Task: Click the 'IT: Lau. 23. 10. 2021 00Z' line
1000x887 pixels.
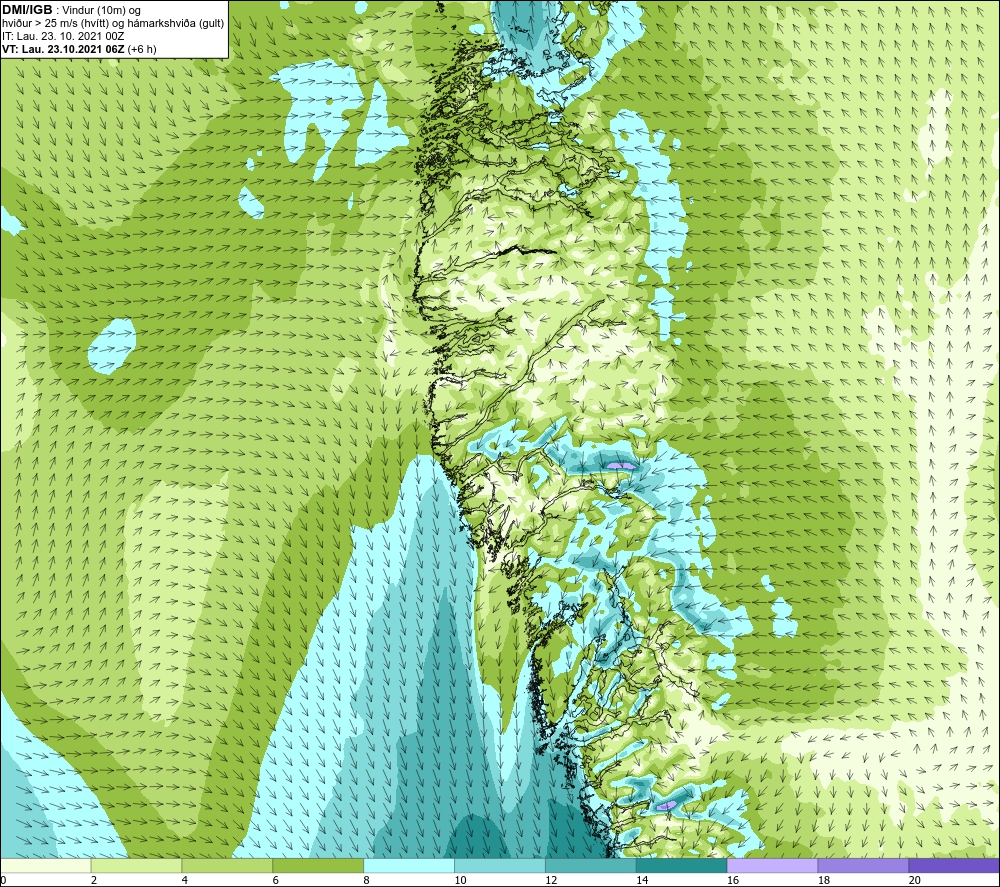Action: point(63,36)
